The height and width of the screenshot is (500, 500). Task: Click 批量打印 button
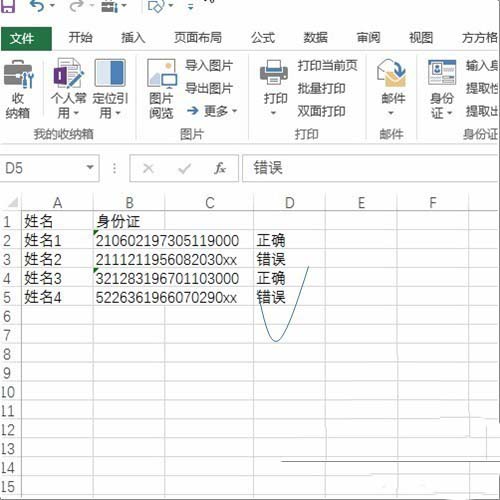(x=321, y=88)
